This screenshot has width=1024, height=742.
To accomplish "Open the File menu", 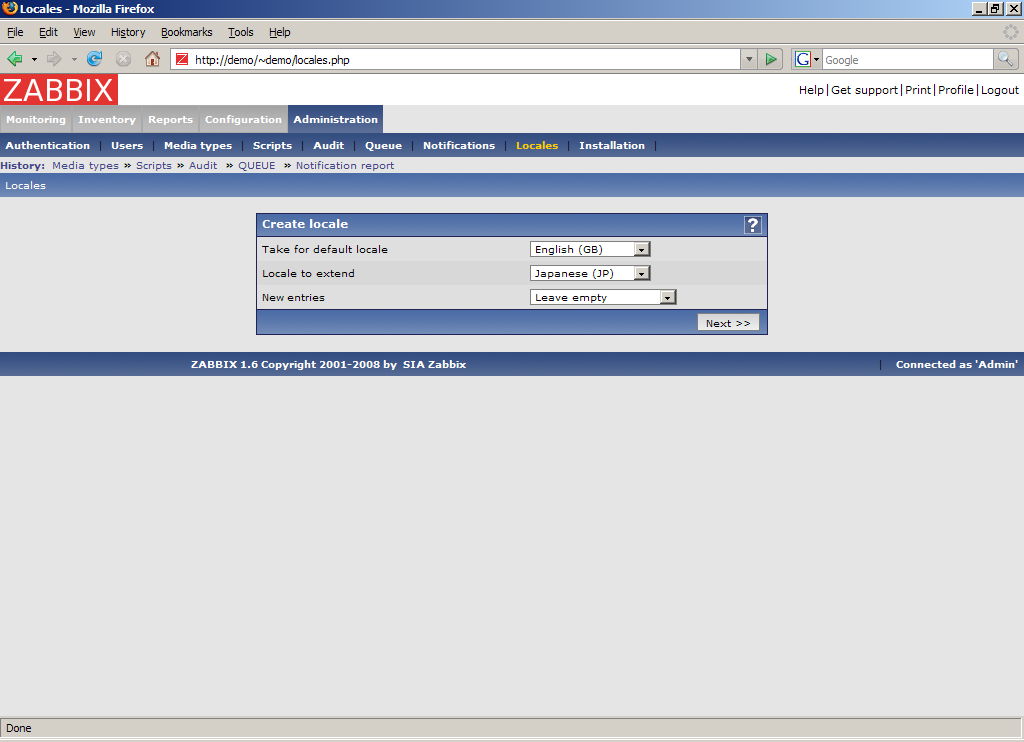I will click(15, 32).
